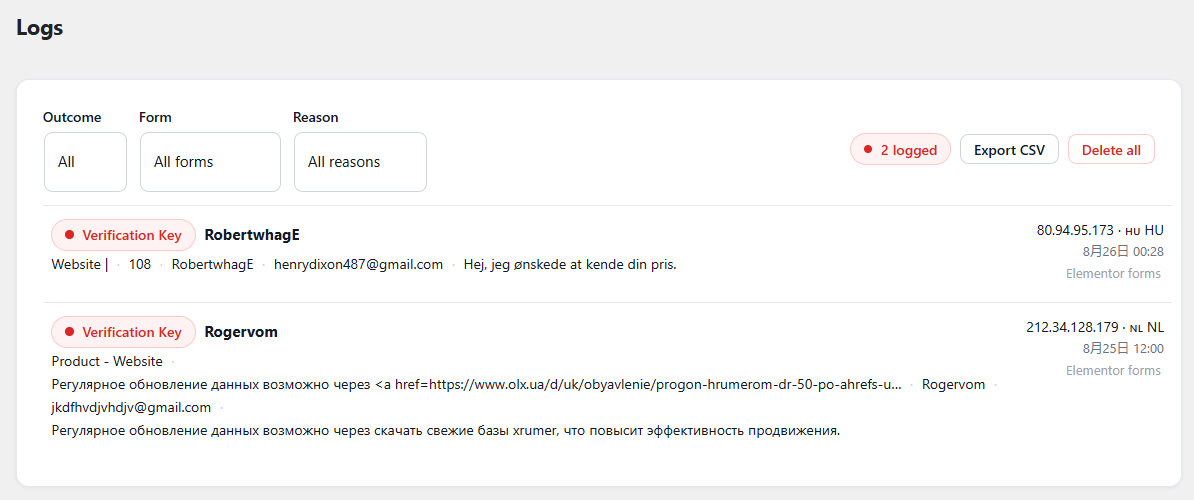The width and height of the screenshot is (1194, 500).
Task: Click the NL country flag indicator
Action: click(x=1137, y=328)
